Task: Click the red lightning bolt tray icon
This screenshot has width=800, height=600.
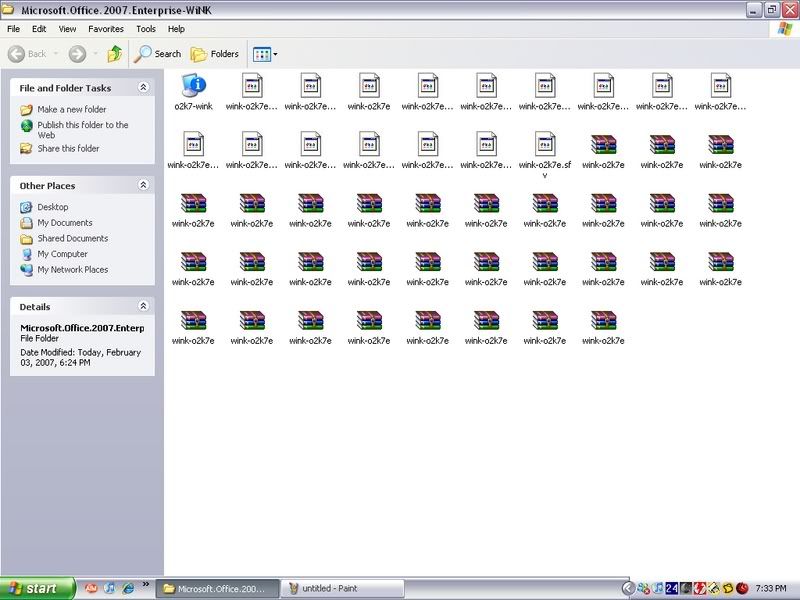Action: pos(699,589)
